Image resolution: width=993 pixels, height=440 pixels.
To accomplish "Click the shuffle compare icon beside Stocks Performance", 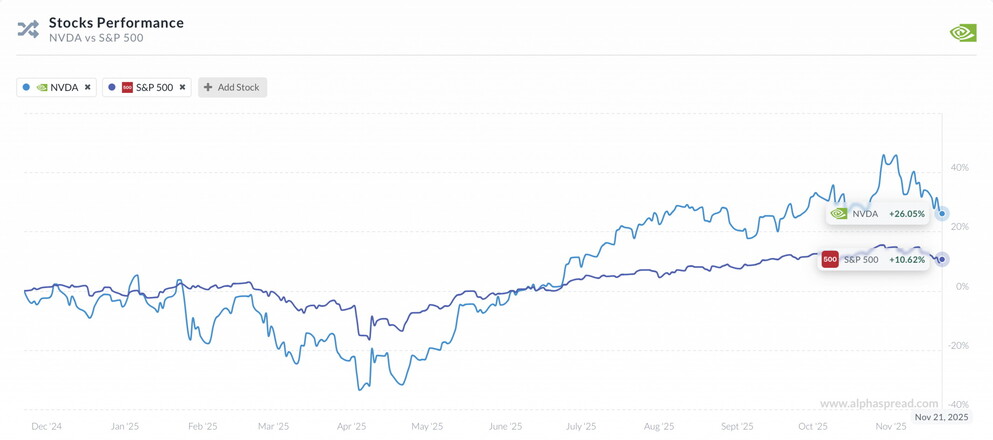I will coord(28,30).
